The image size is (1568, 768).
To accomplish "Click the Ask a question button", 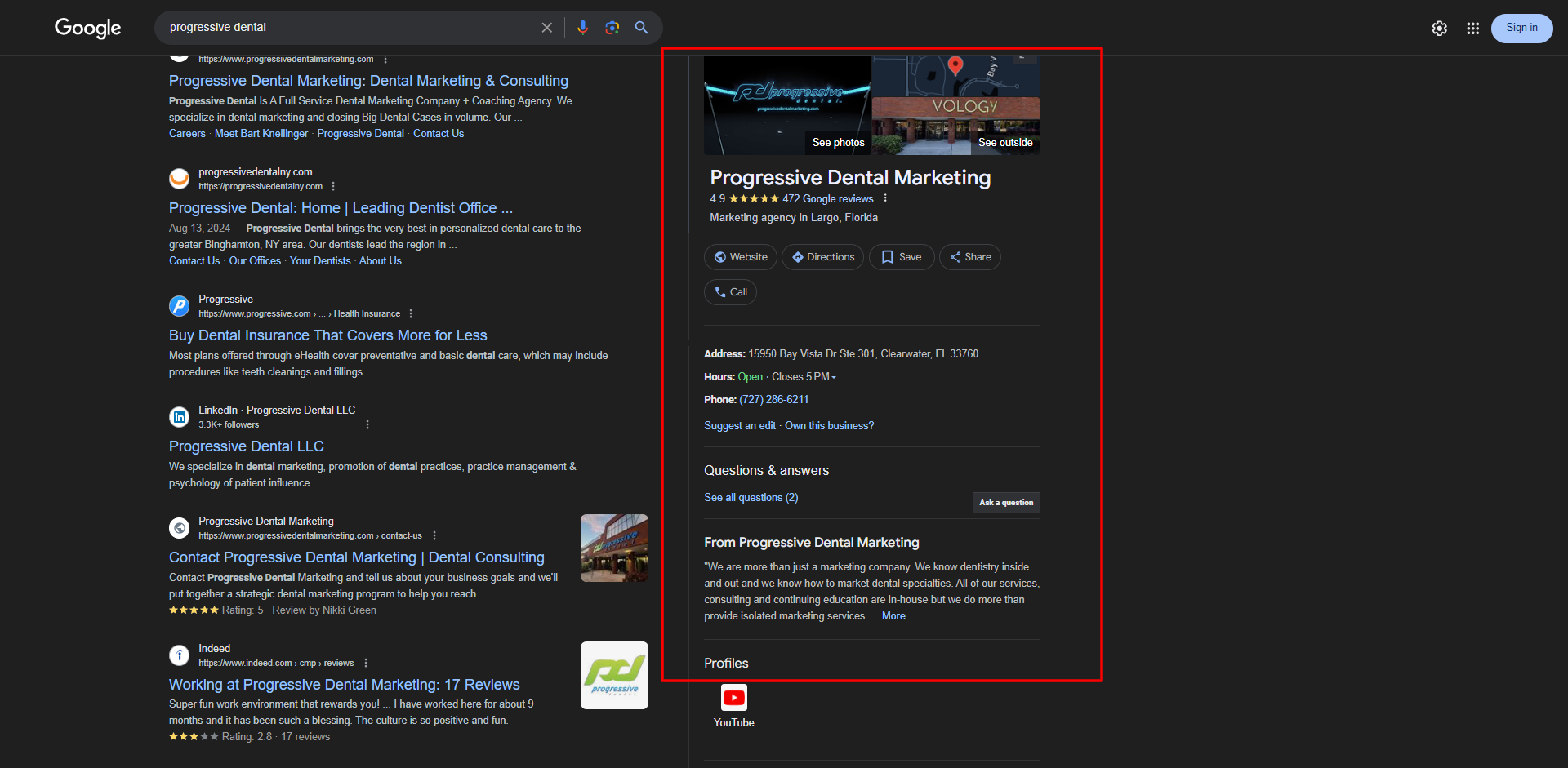I will (x=1006, y=503).
